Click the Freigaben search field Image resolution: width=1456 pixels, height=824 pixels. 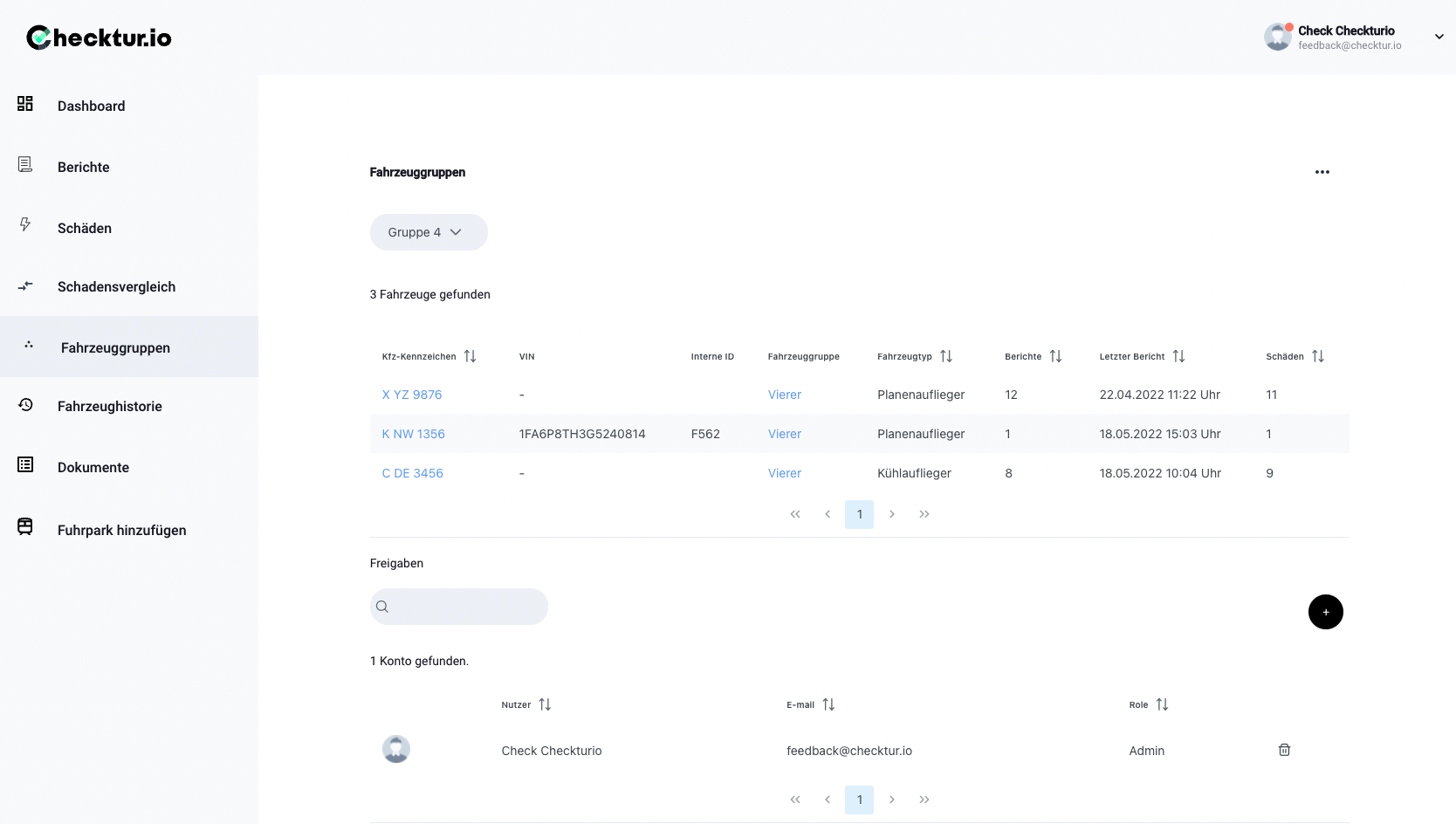coord(468,607)
